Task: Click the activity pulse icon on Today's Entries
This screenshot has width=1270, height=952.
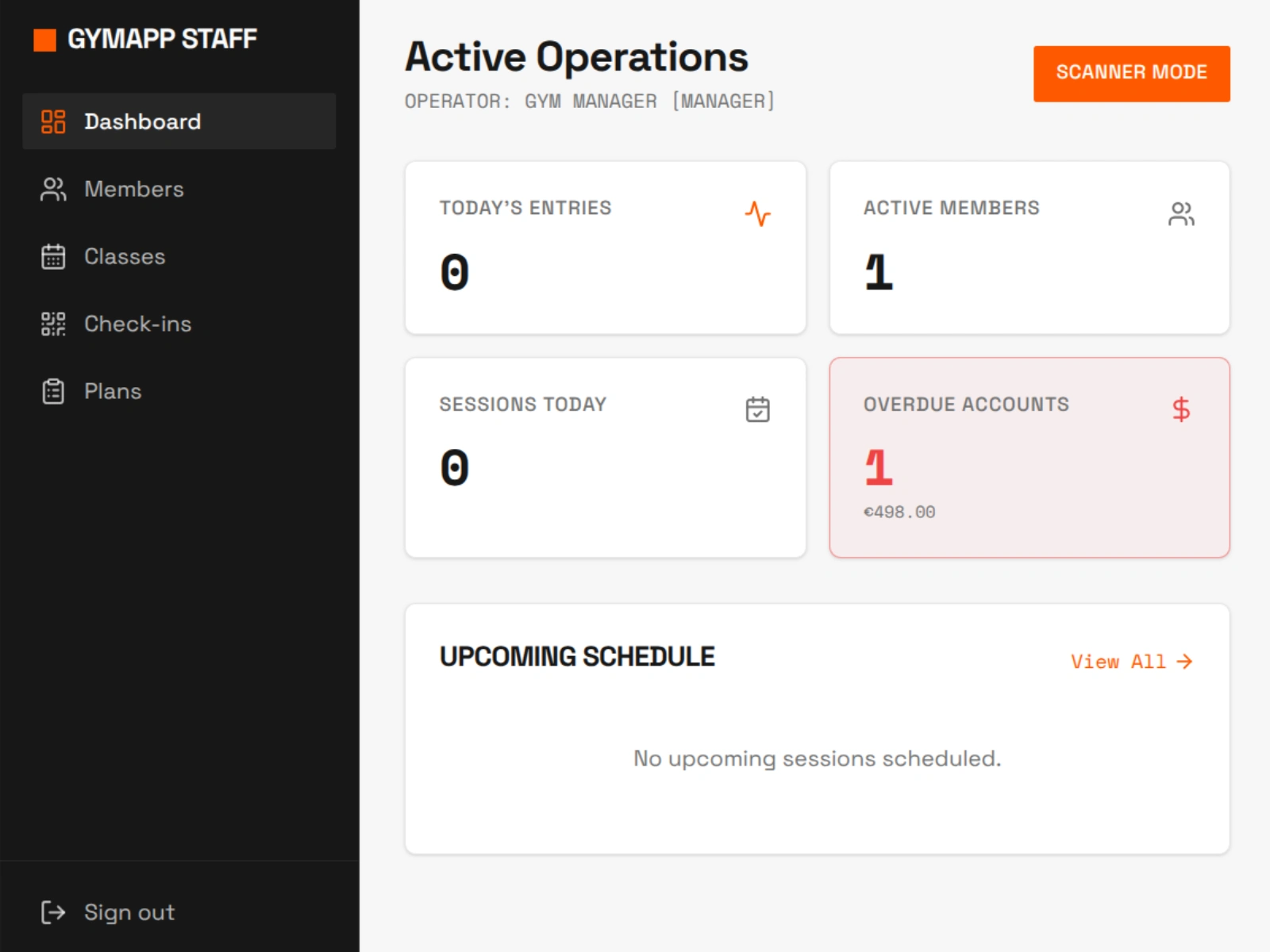Action: pos(758,213)
